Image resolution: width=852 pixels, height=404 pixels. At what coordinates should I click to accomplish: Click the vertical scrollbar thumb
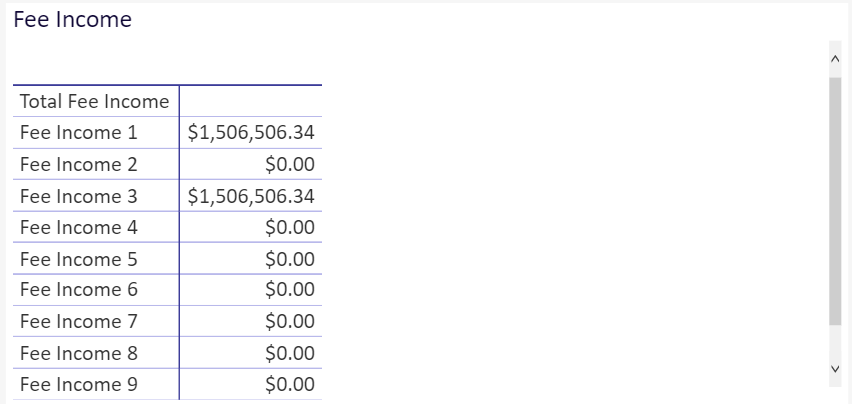tap(835, 201)
